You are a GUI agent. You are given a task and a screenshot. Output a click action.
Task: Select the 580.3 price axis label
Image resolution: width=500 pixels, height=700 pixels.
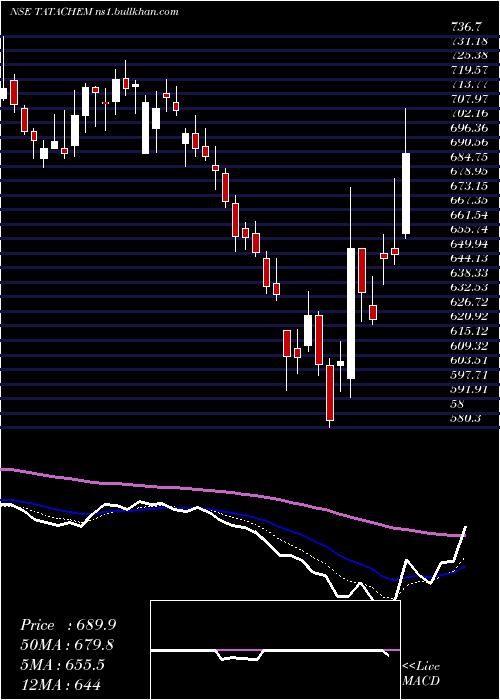tap(467, 418)
